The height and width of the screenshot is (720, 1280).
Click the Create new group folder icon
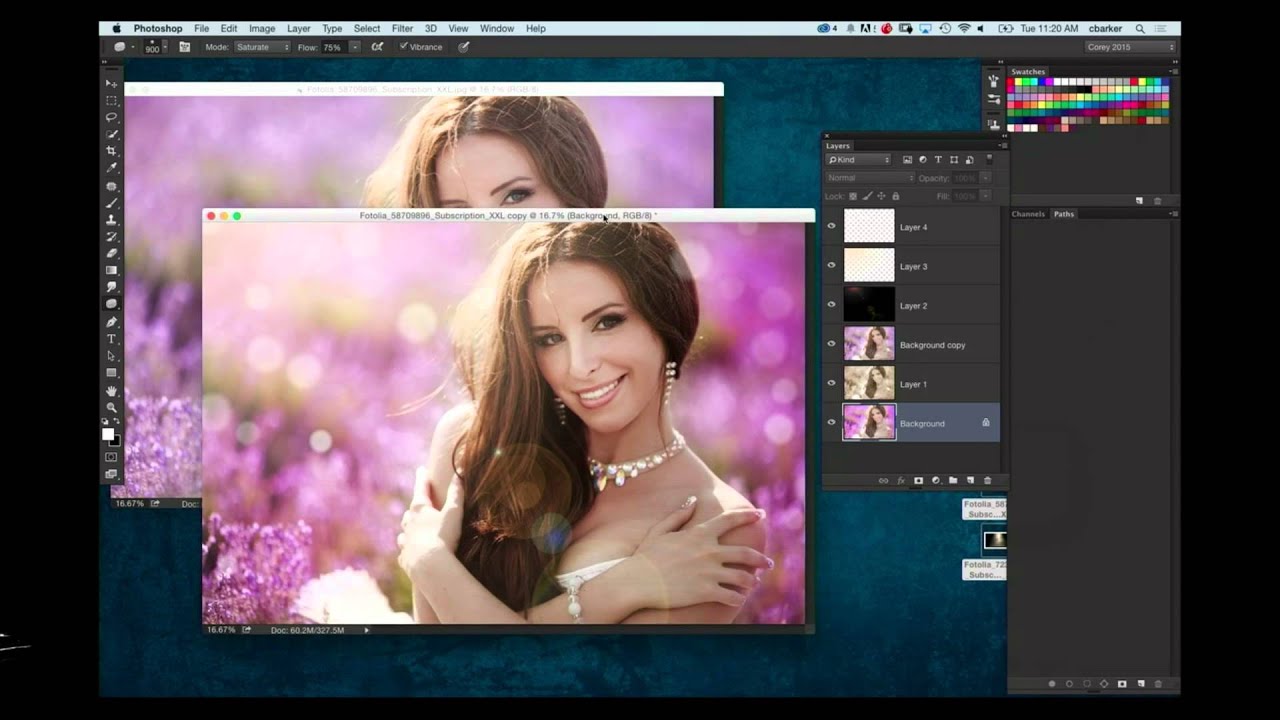click(x=953, y=481)
